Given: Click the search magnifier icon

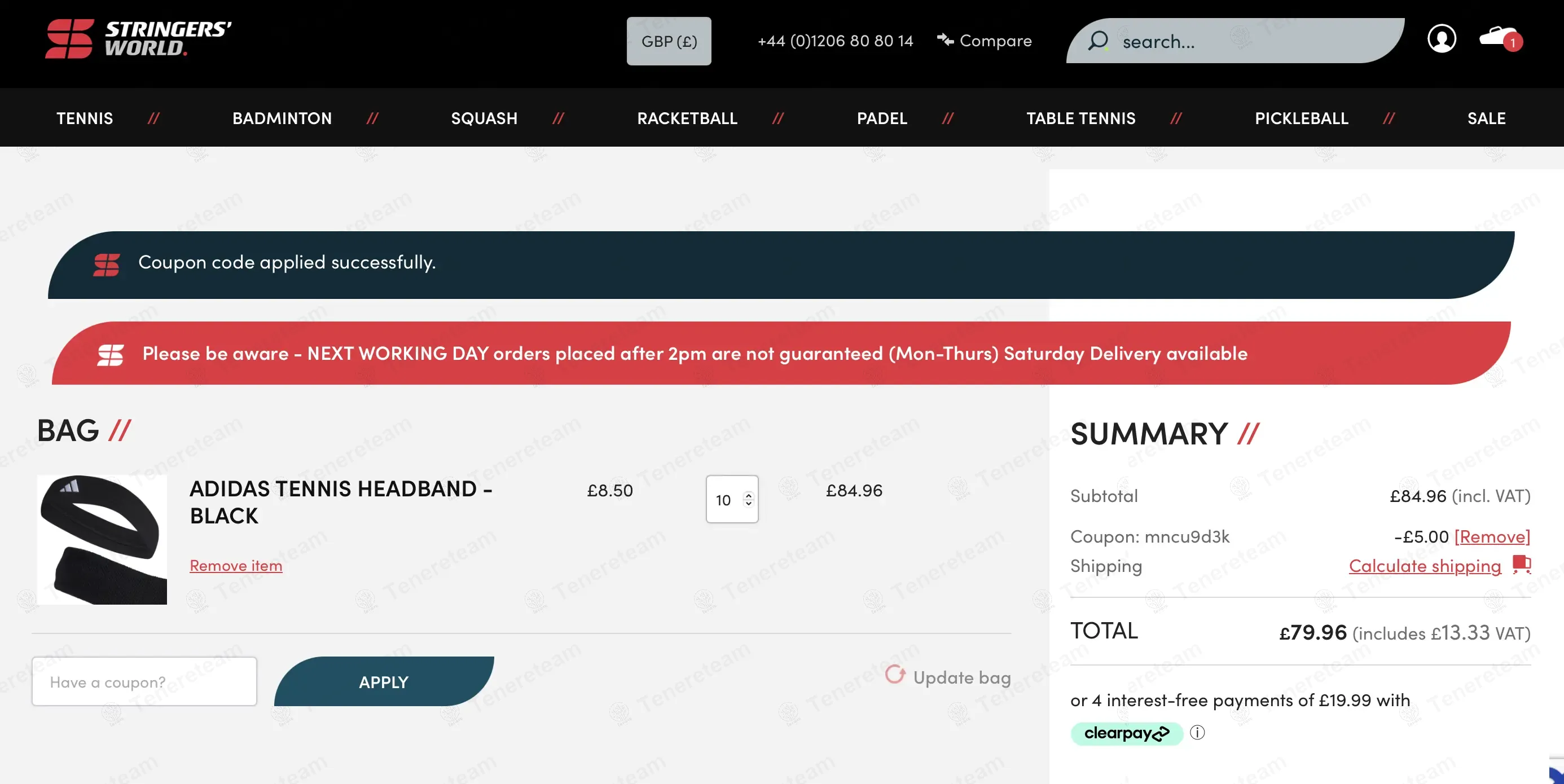Looking at the screenshot, I should (1098, 41).
